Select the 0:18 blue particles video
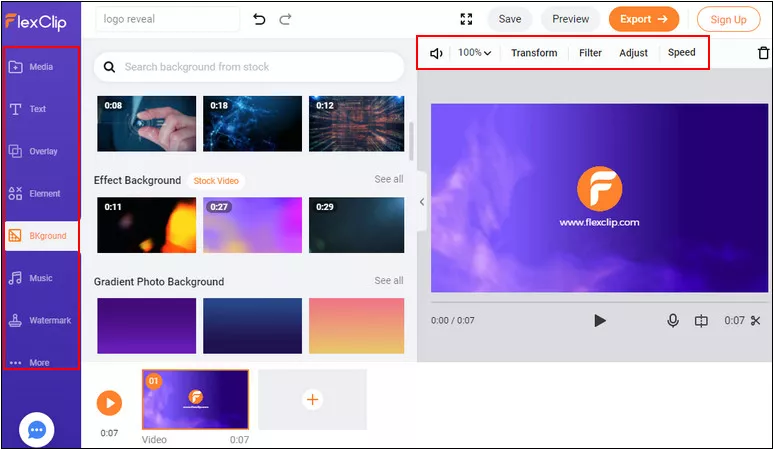The width and height of the screenshot is (774, 450). click(x=252, y=124)
